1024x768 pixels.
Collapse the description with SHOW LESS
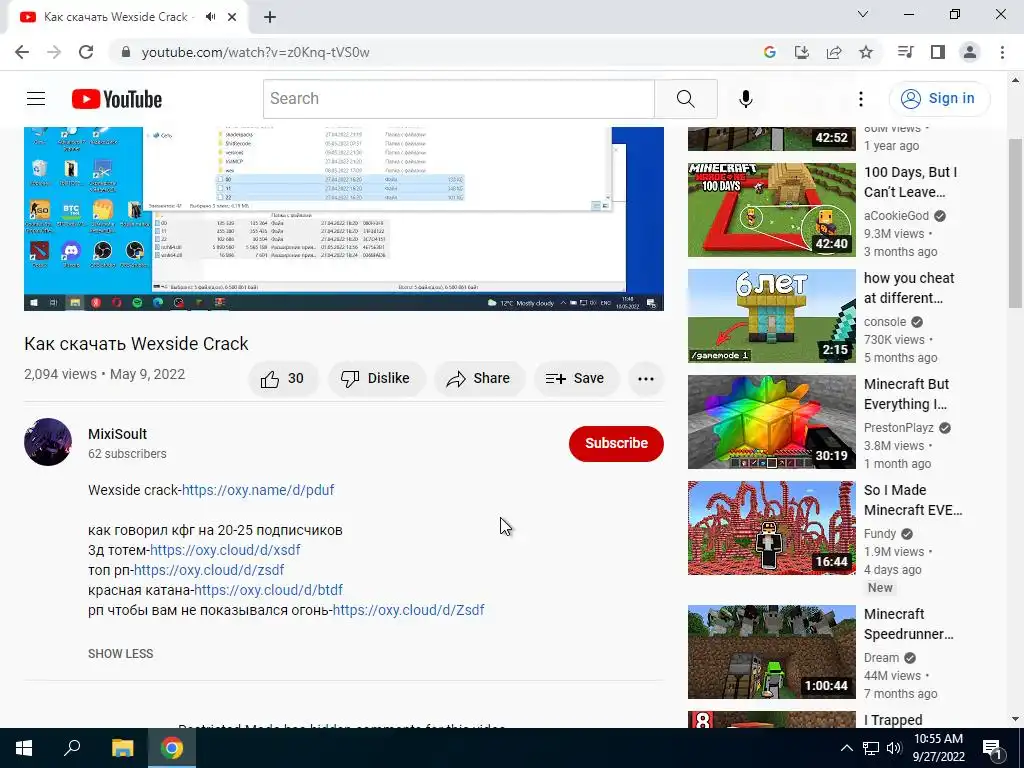tap(121, 654)
